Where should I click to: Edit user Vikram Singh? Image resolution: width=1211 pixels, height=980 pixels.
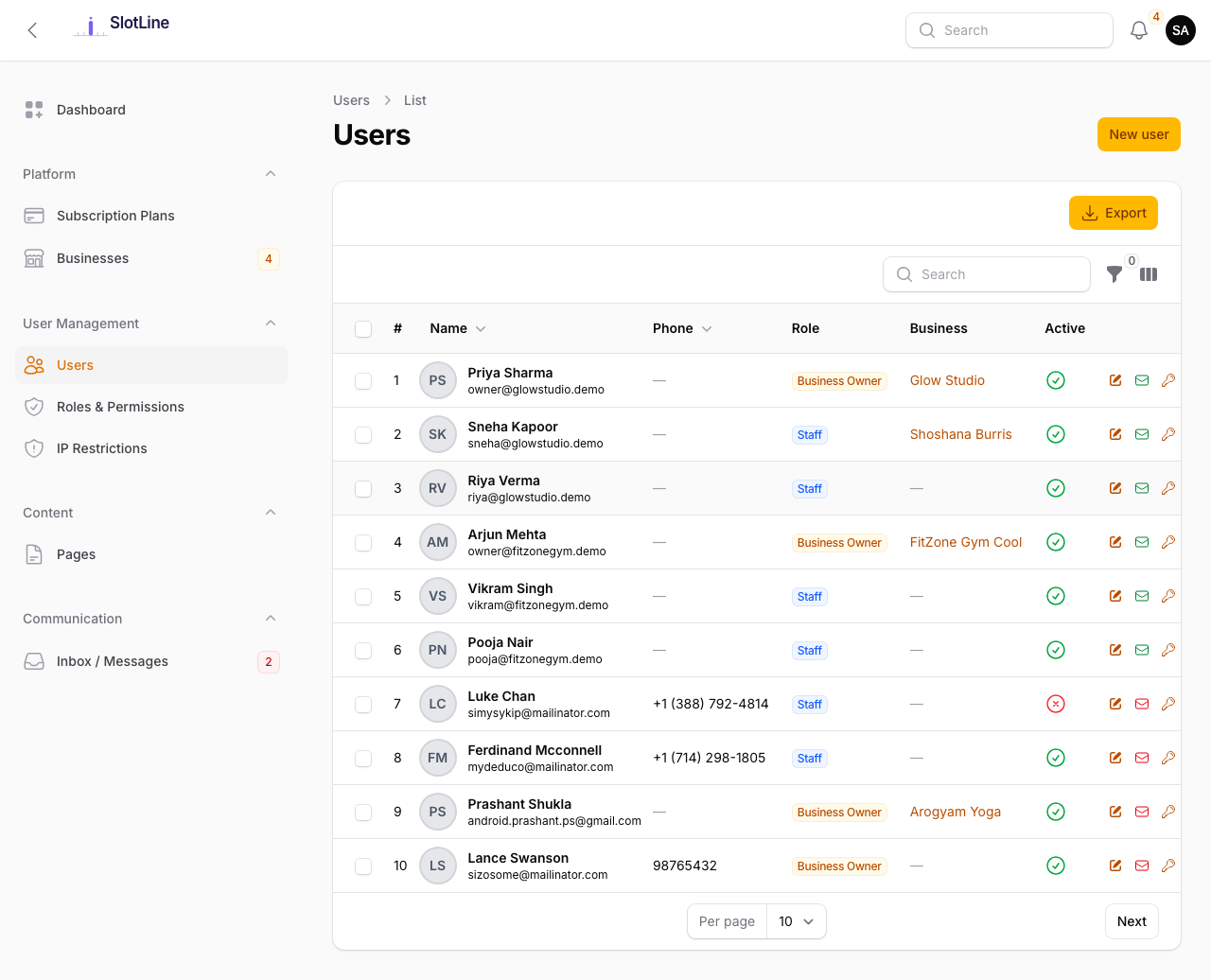(1115, 596)
